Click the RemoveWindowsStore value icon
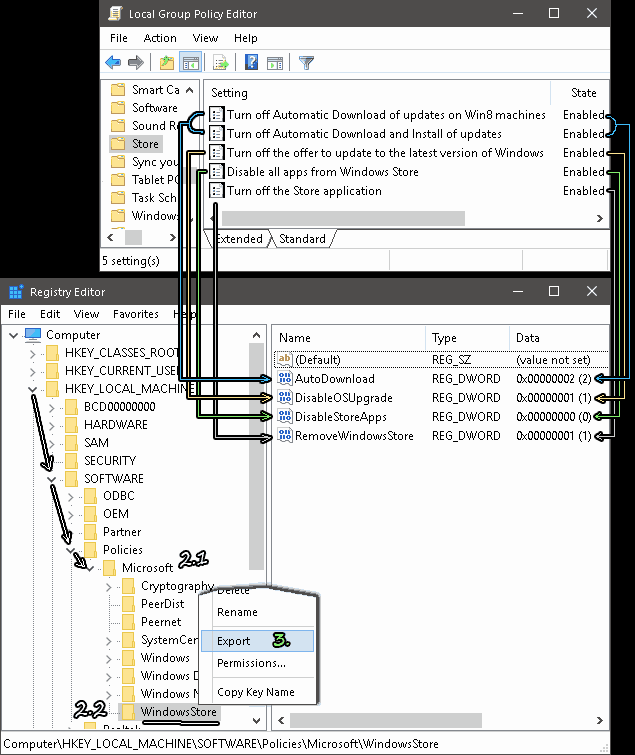The width and height of the screenshot is (635, 755). click(285, 436)
